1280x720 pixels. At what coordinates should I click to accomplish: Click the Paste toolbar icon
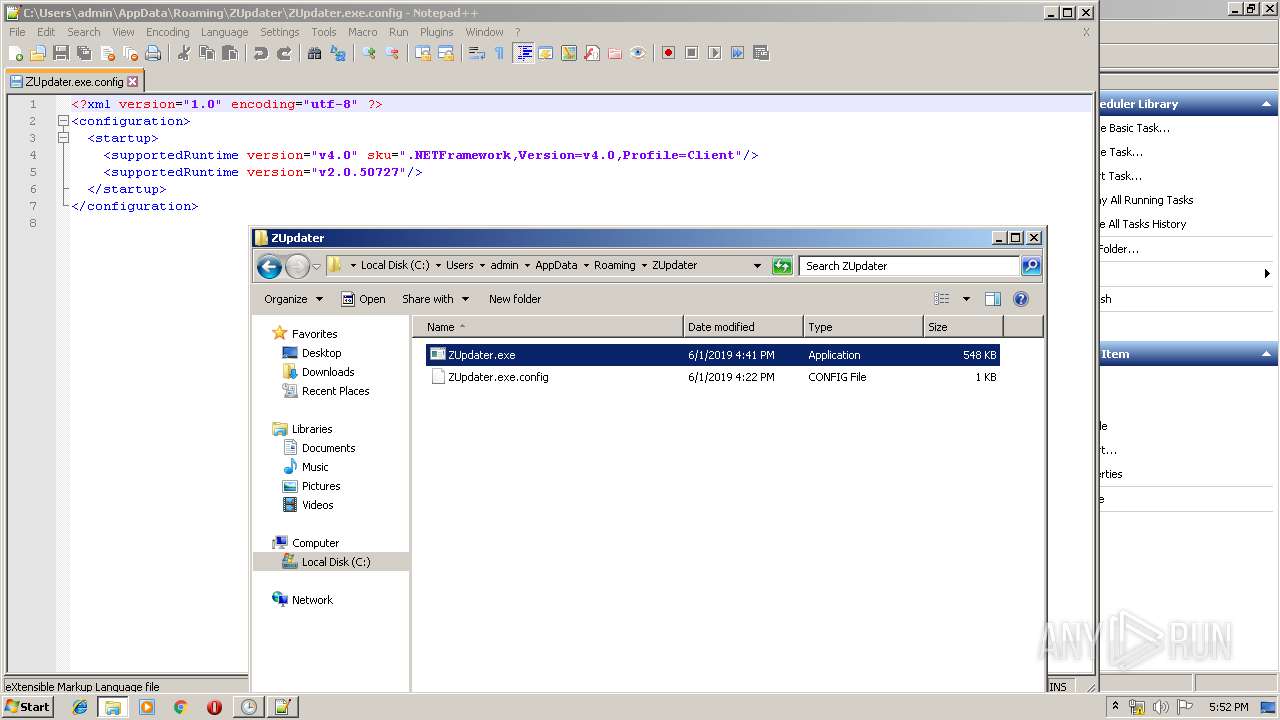point(230,53)
